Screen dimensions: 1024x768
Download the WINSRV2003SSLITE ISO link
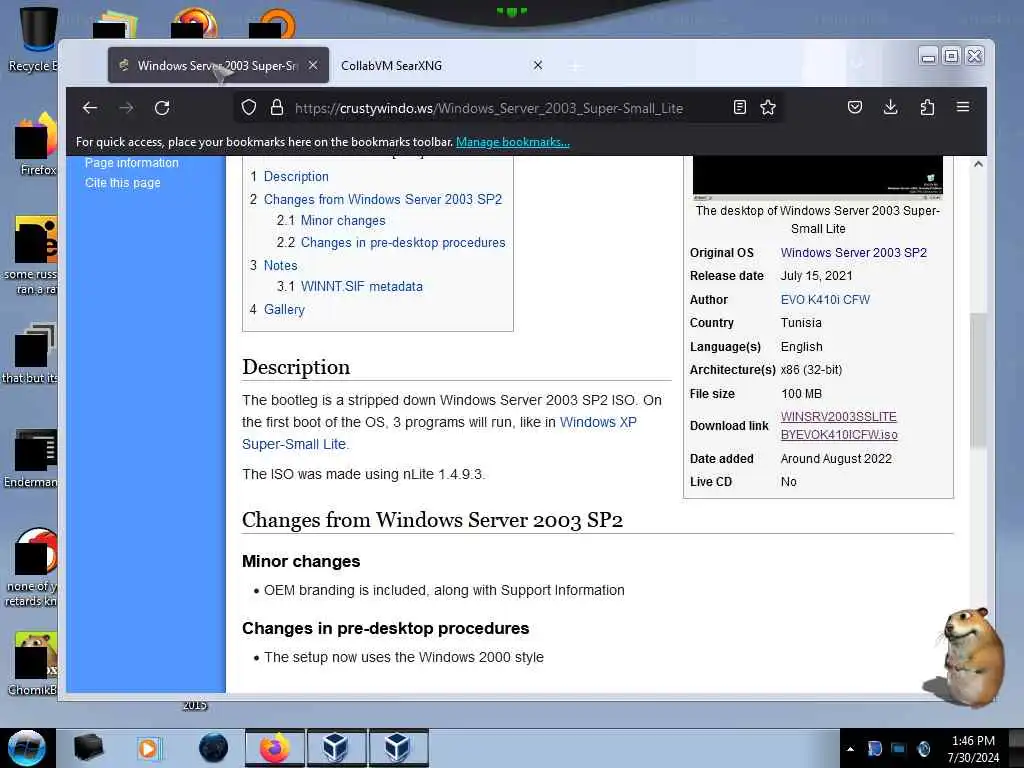click(839, 426)
